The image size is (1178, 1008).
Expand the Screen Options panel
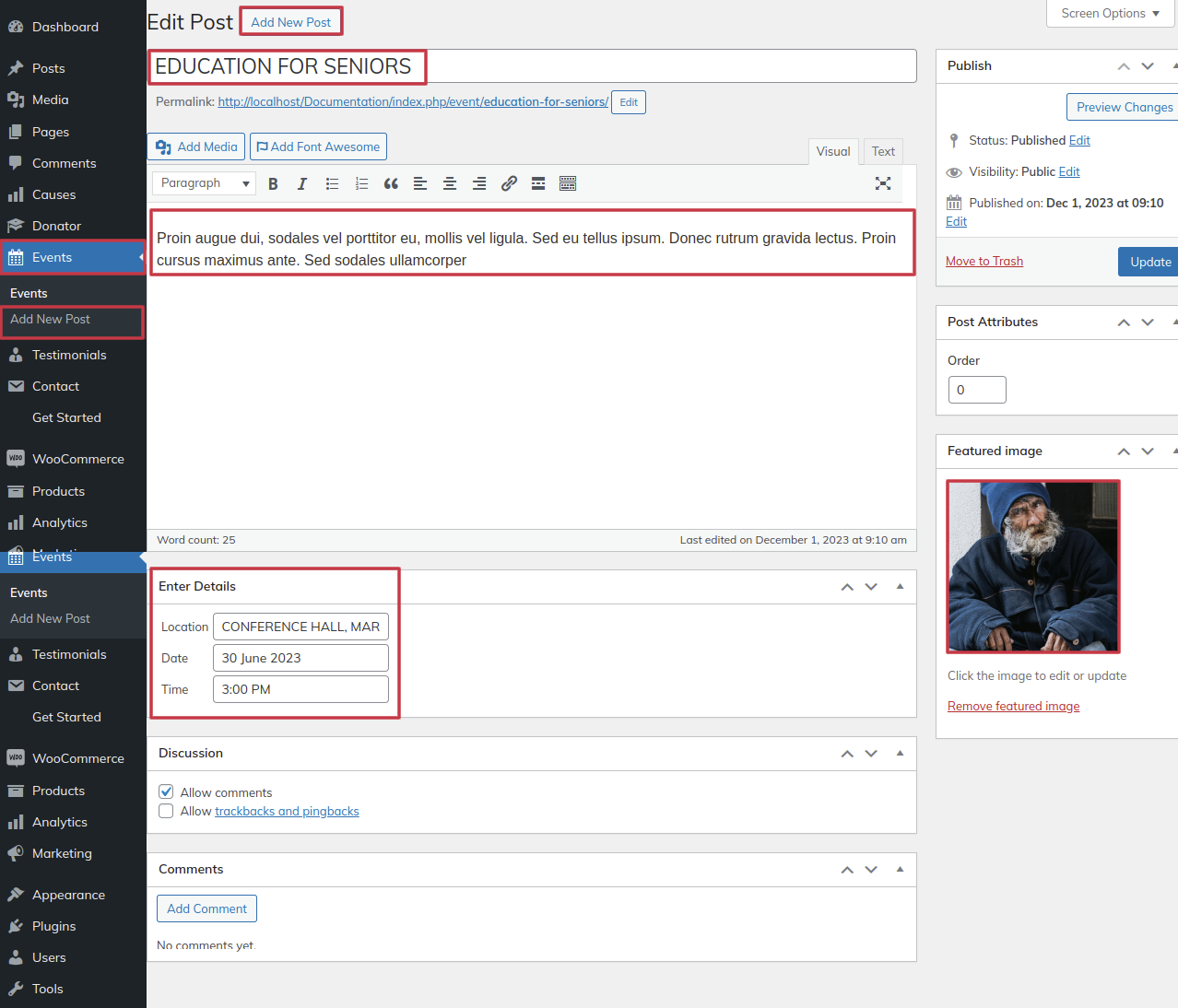point(1110,14)
